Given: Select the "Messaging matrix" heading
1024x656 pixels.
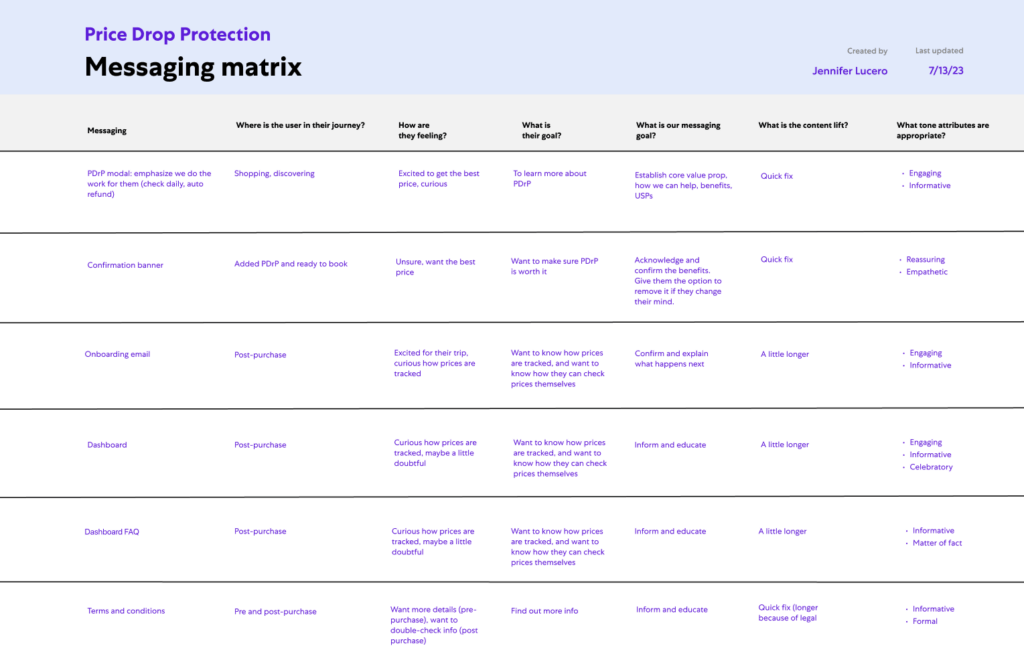Looking at the screenshot, I should [192, 68].
